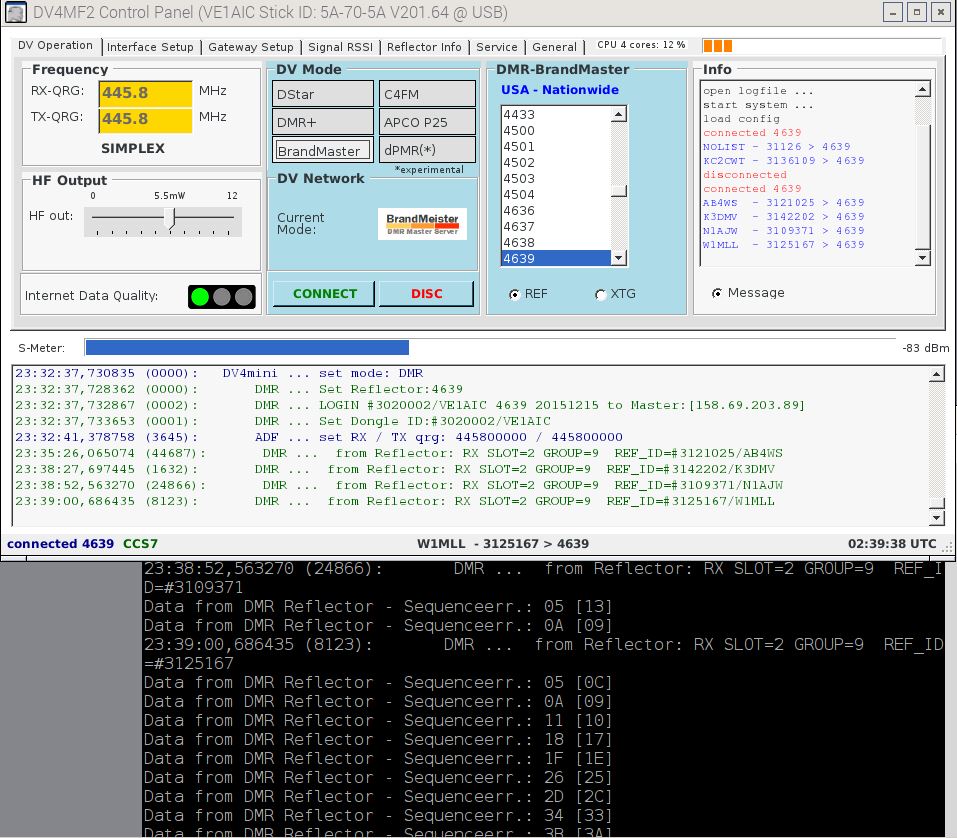Screen dimensions: 957x838
Task: Open the Gateway Setup tab
Action: (251, 47)
